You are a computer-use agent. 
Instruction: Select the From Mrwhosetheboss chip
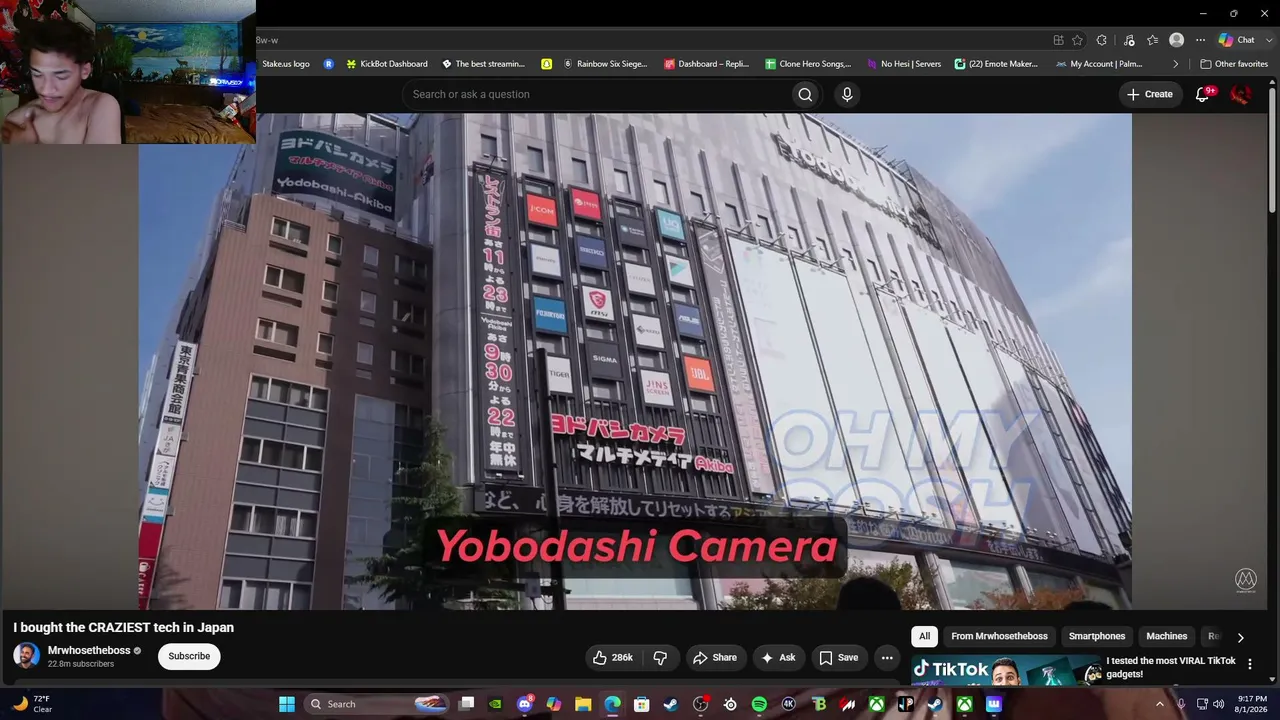[x=999, y=636]
